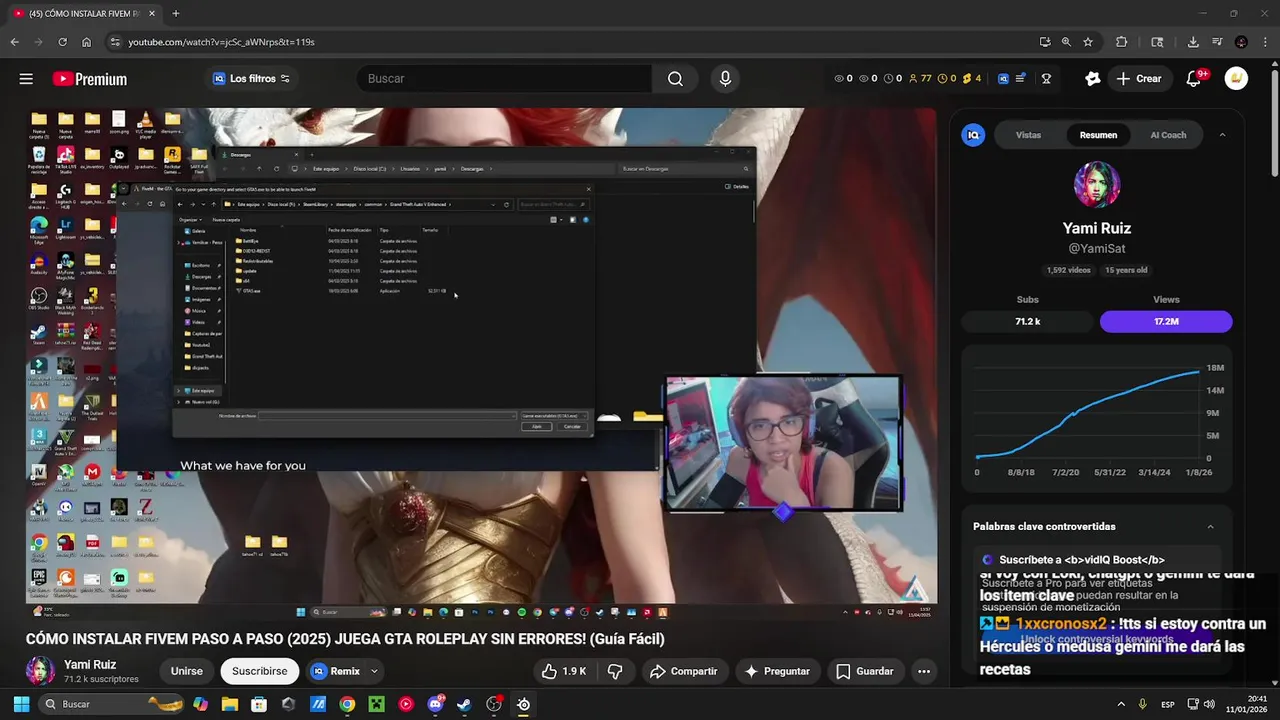
Task: Click the video title text
Action: 345,639
